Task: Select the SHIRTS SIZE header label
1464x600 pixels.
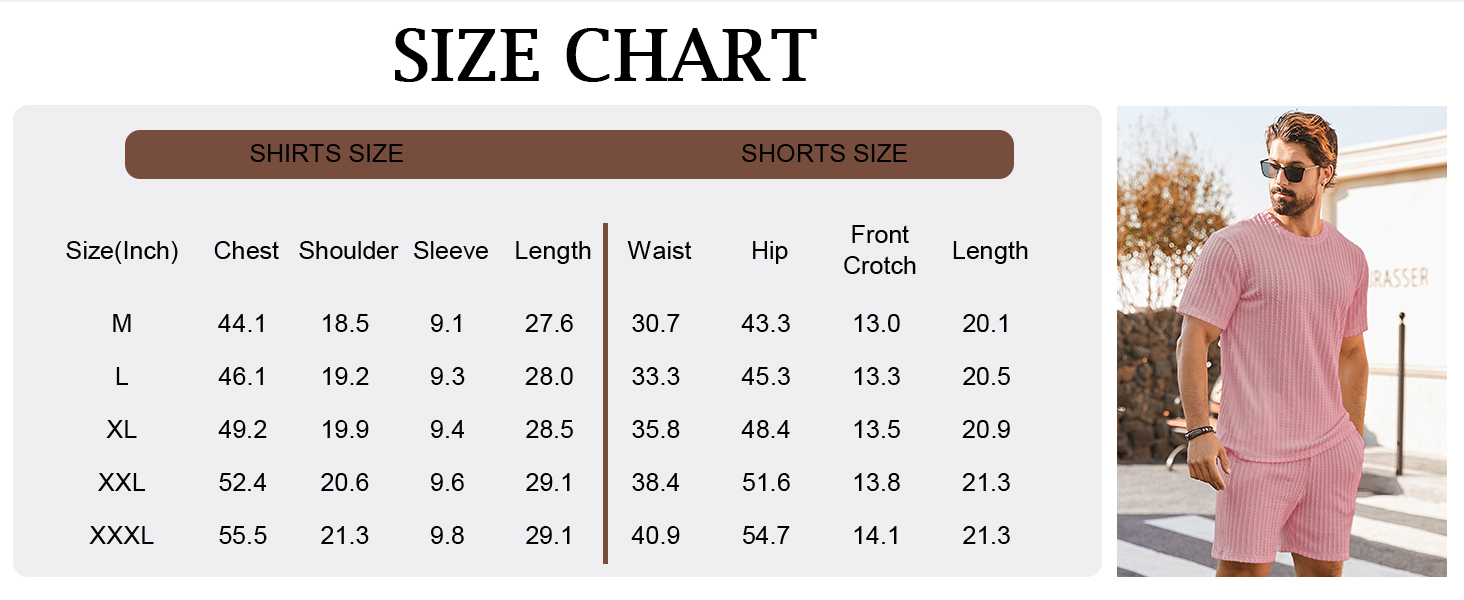Action: tap(326, 154)
